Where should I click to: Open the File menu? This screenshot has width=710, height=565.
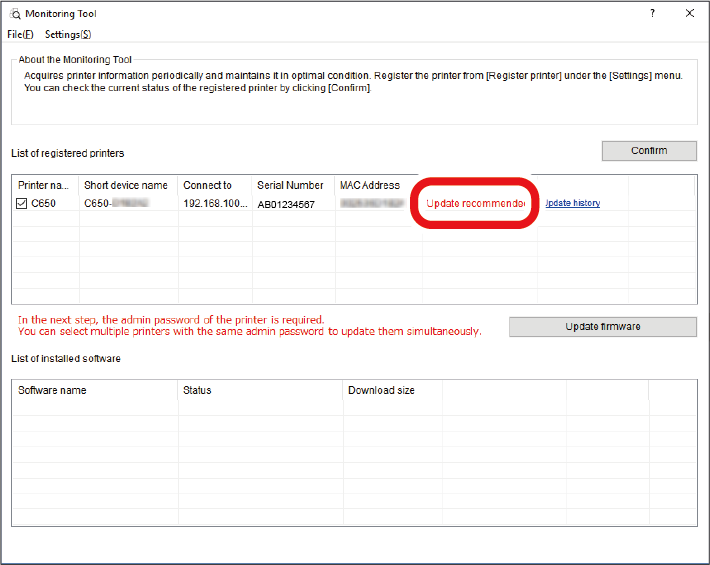(x=20, y=34)
